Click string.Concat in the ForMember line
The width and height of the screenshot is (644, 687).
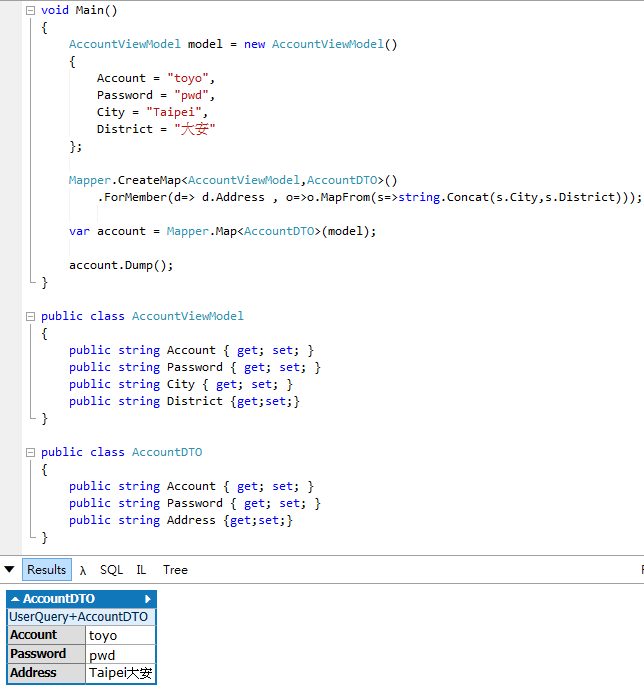point(443,197)
